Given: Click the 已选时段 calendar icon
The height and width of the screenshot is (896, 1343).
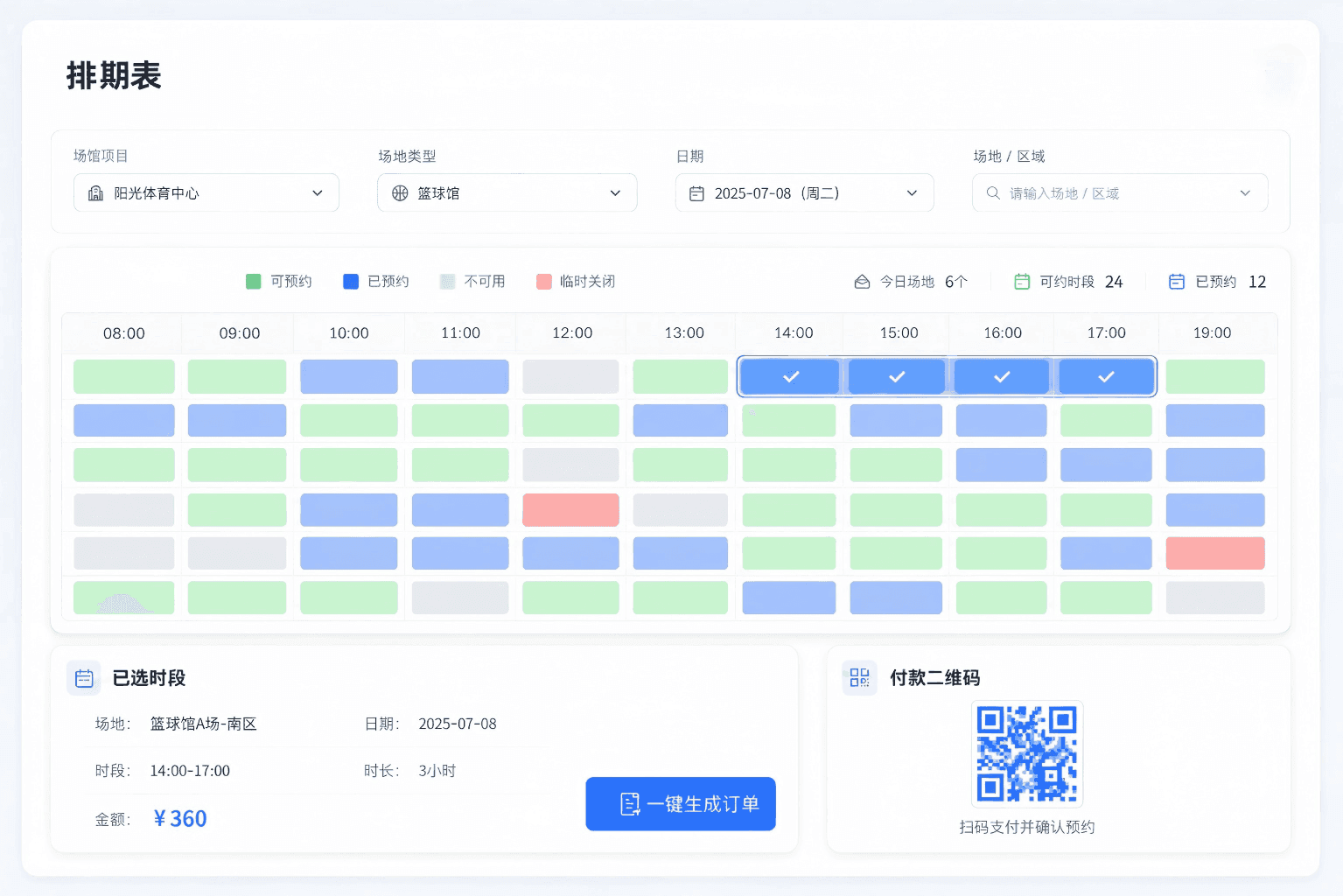Looking at the screenshot, I should (84, 678).
